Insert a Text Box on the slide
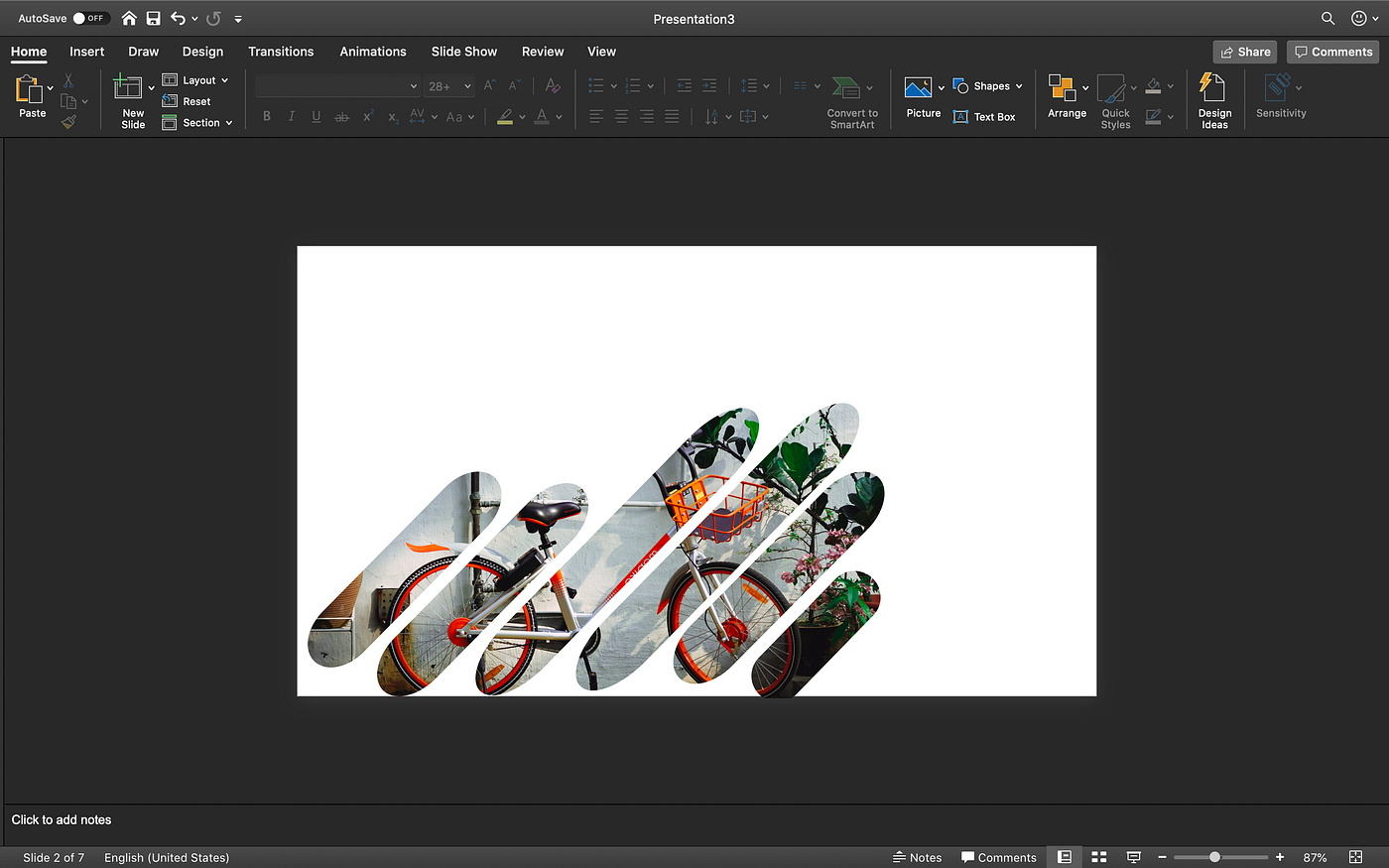The image size is (1389, 868). tap(985, 116)
